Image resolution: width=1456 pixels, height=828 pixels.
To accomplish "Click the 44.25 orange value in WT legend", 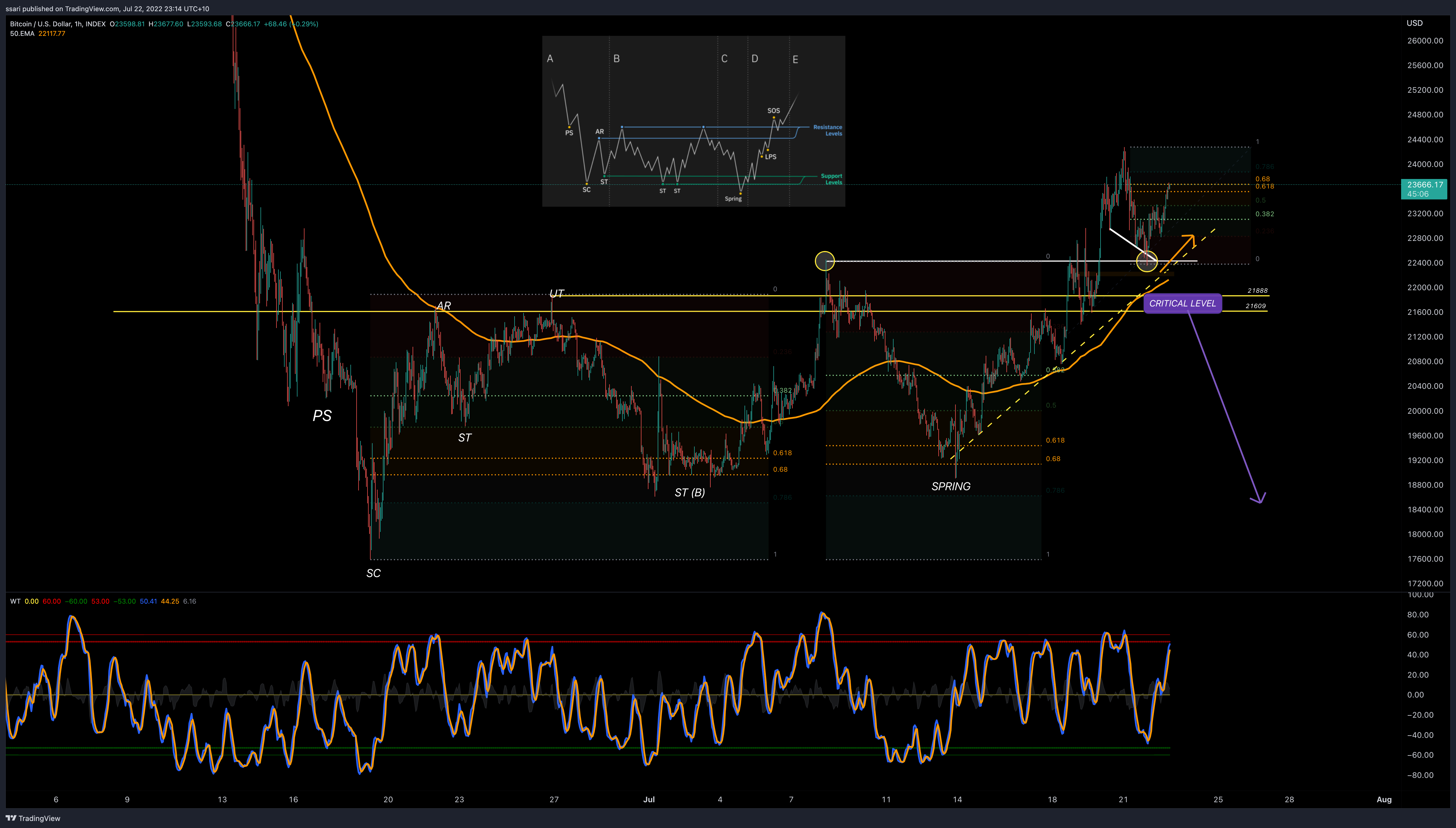I will click(x=170, y=601).
